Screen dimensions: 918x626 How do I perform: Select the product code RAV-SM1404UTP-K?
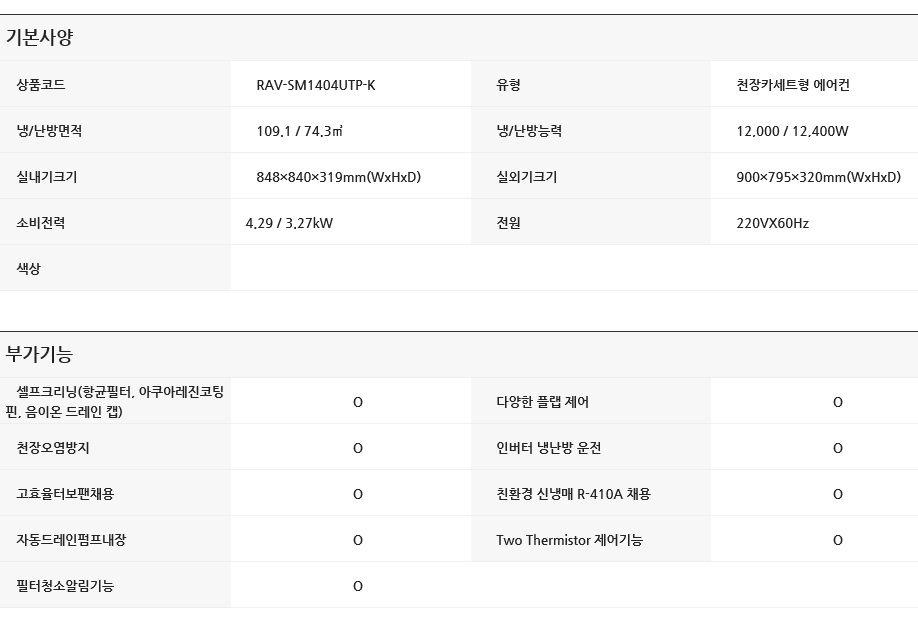pyautogui.click(x=316, y=85)
